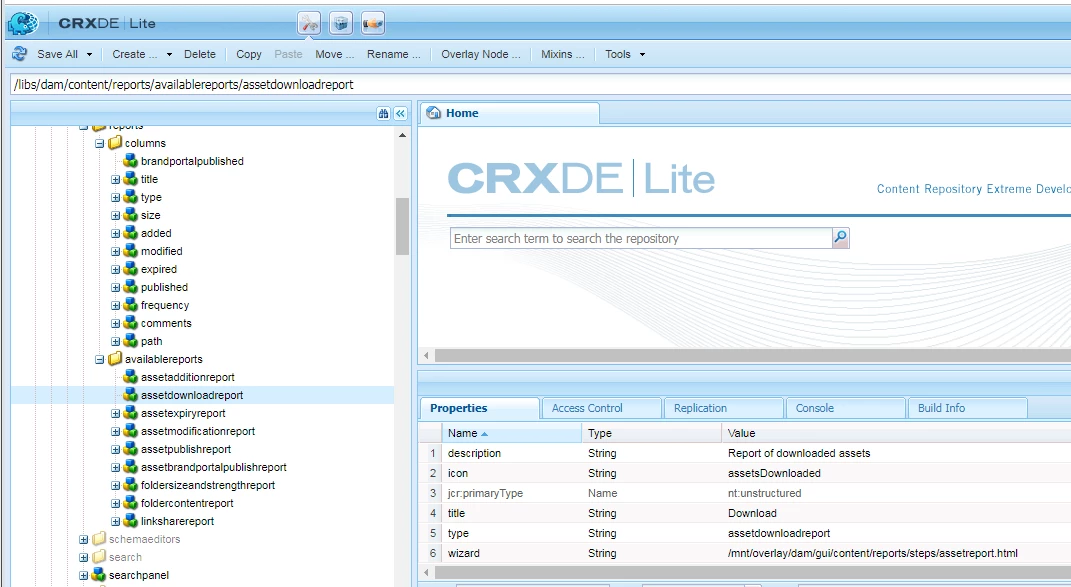Viewport: 1071px width, 587px height.
Task: Expand the assetexpiryreport node
Action: [115, 413]
